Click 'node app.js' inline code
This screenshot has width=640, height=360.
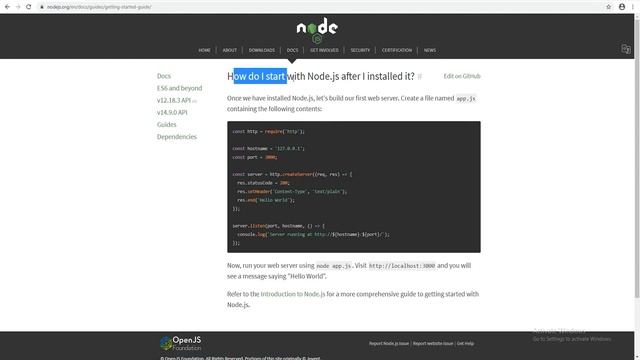pos(333,266)
